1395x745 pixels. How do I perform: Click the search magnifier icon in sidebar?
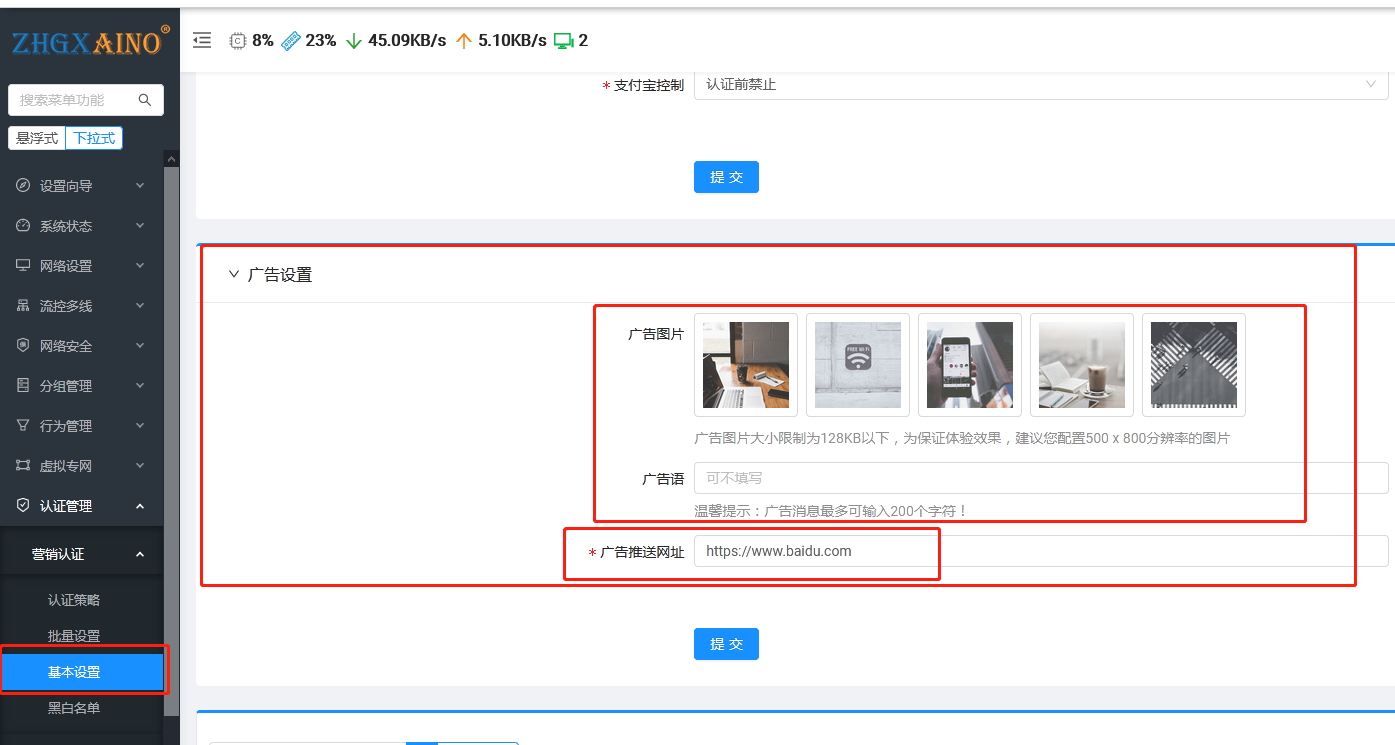[x=145, y=100]
